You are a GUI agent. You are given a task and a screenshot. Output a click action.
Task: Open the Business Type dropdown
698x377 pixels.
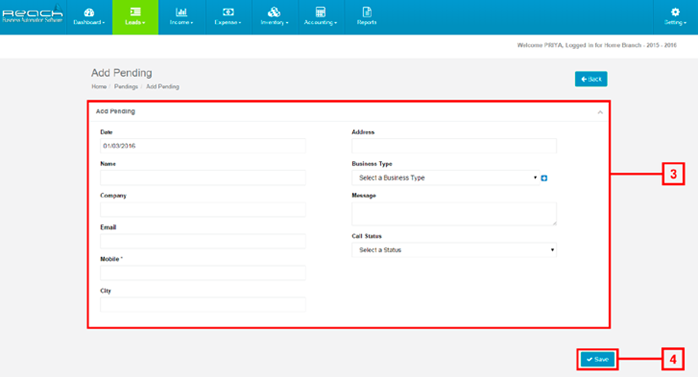pos(446,178)
